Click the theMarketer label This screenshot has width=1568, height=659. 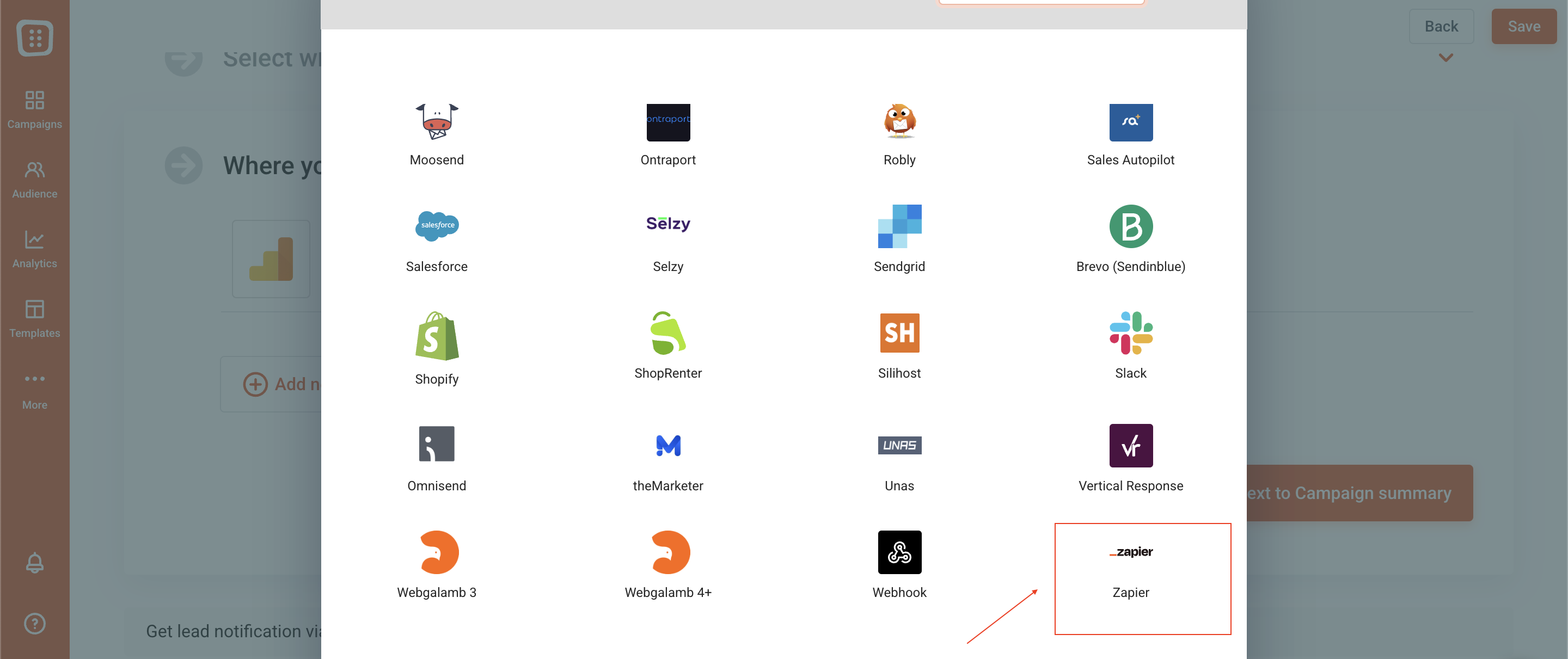point(667,485)
